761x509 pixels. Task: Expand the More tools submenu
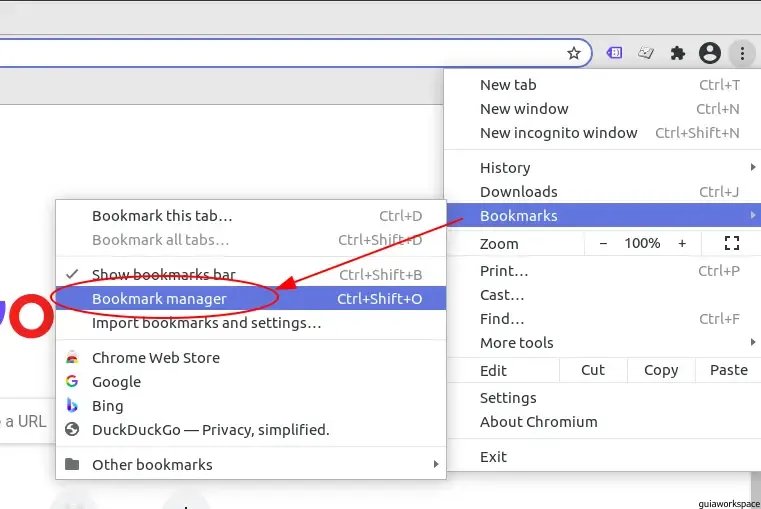[603, 343]
